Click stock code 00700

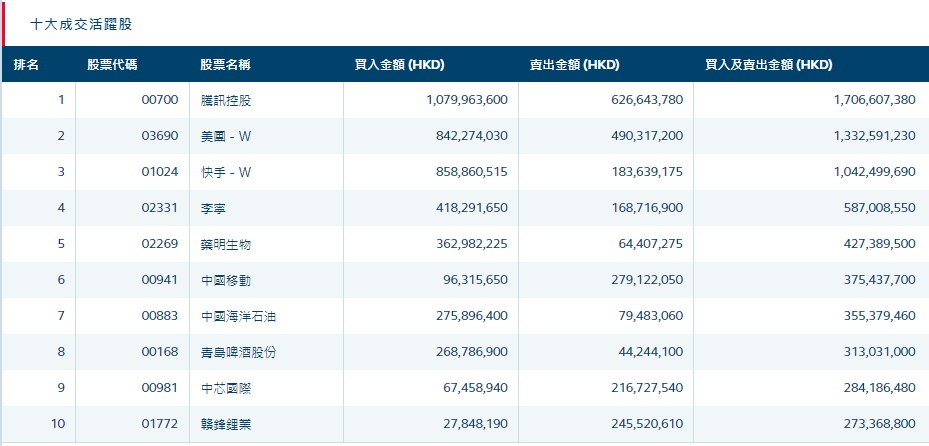(160, 100)
